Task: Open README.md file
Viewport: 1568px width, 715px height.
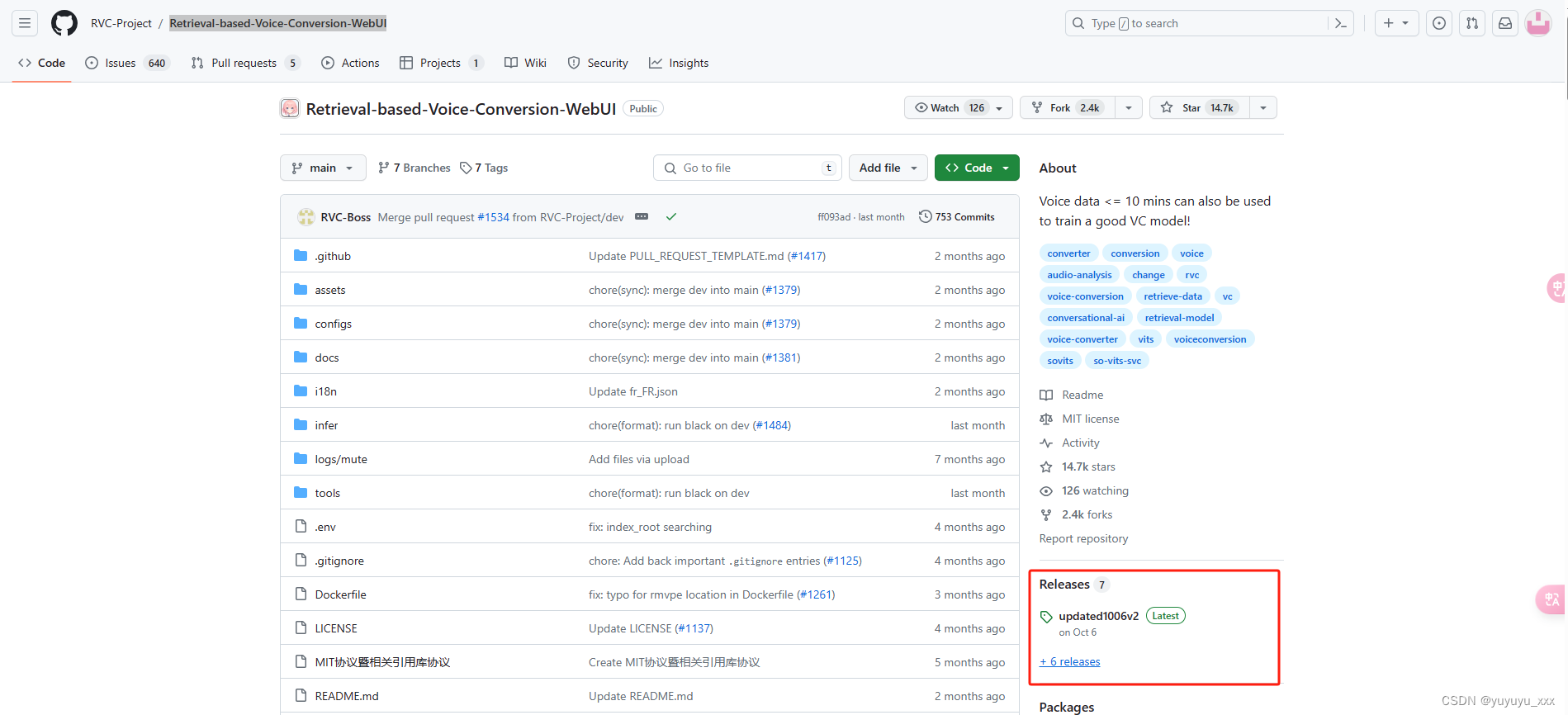Action: click(x=347, y=696)
